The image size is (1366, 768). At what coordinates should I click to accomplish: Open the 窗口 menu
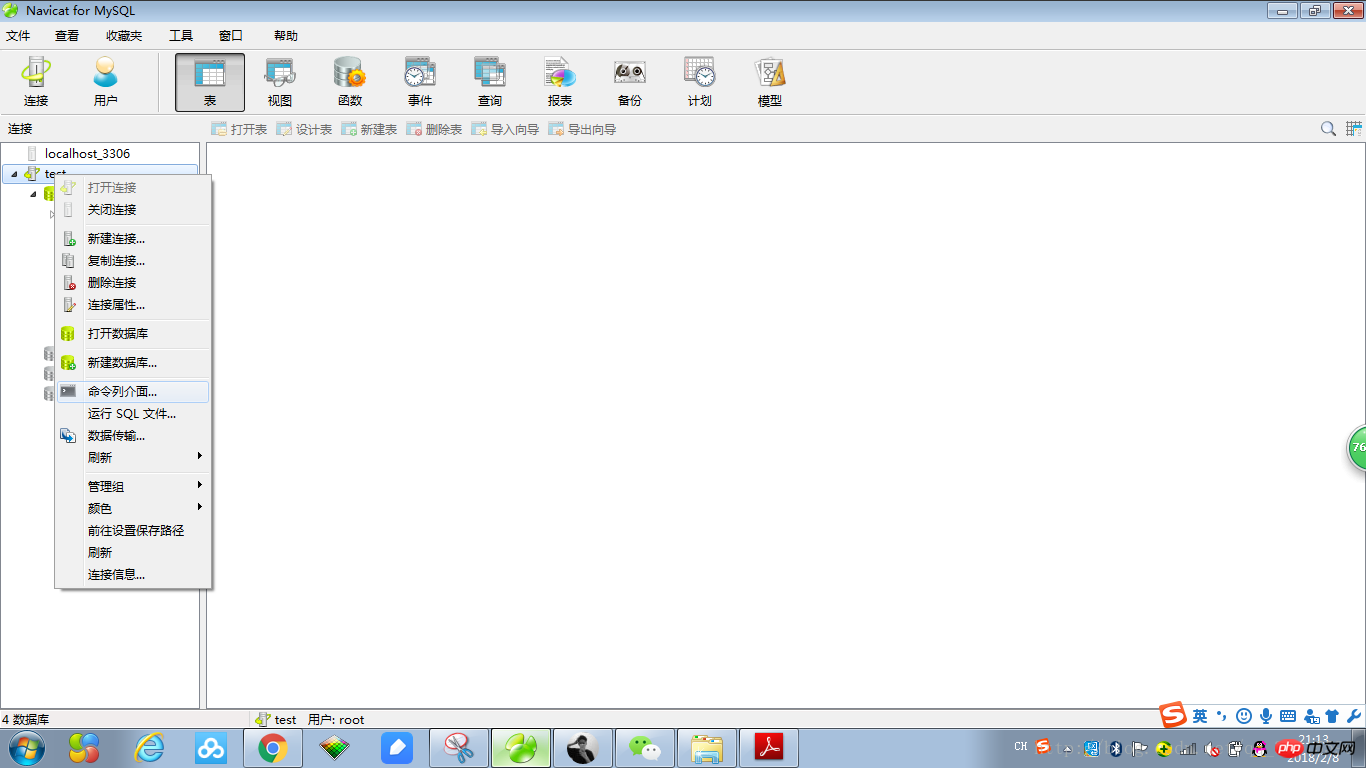click(x=231, y=36)
